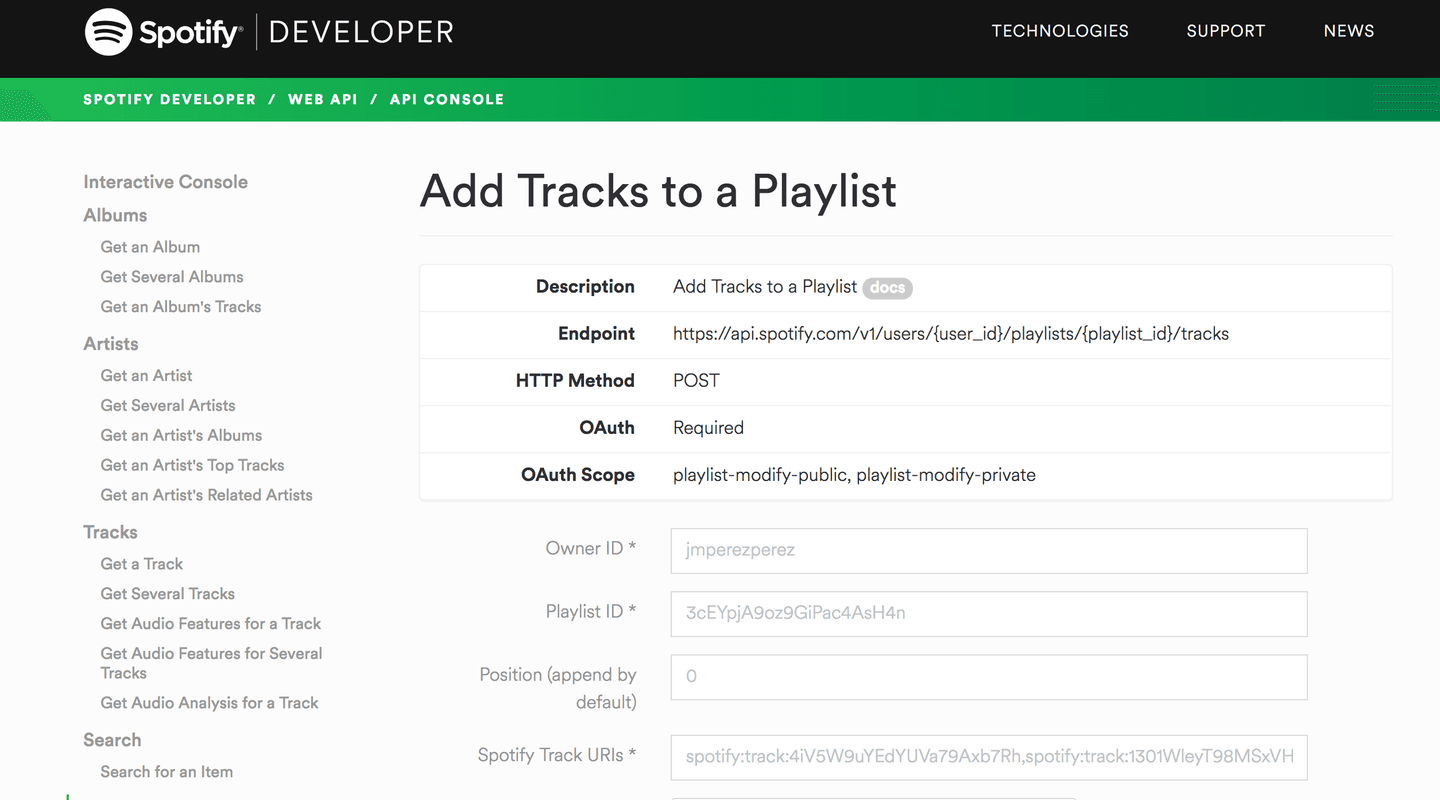Click the DEVELOPER wordmark in header
The image size is (1440, 800).
click(x=361, y=32)
